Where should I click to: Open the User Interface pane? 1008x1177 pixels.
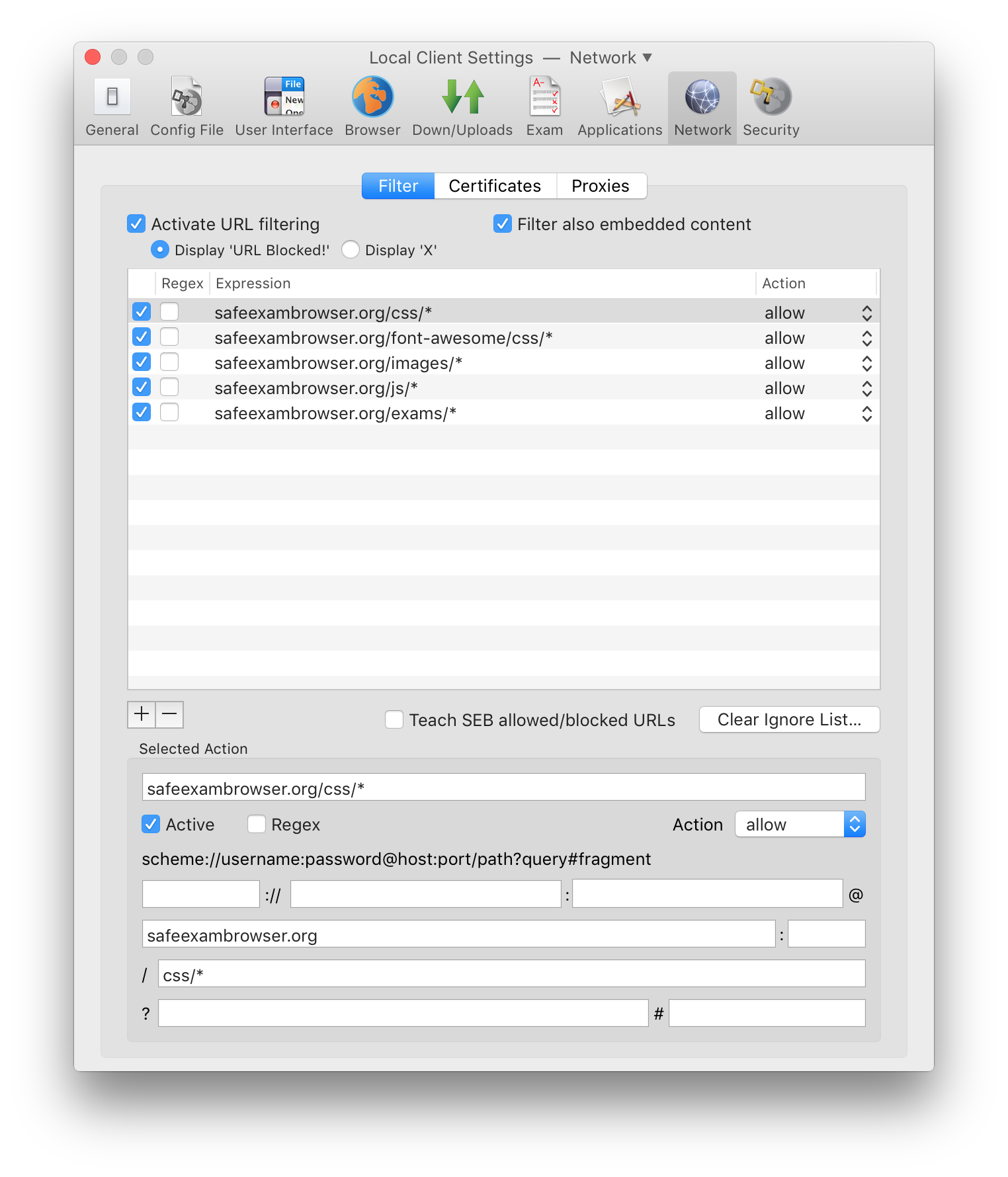click(284, 108)
